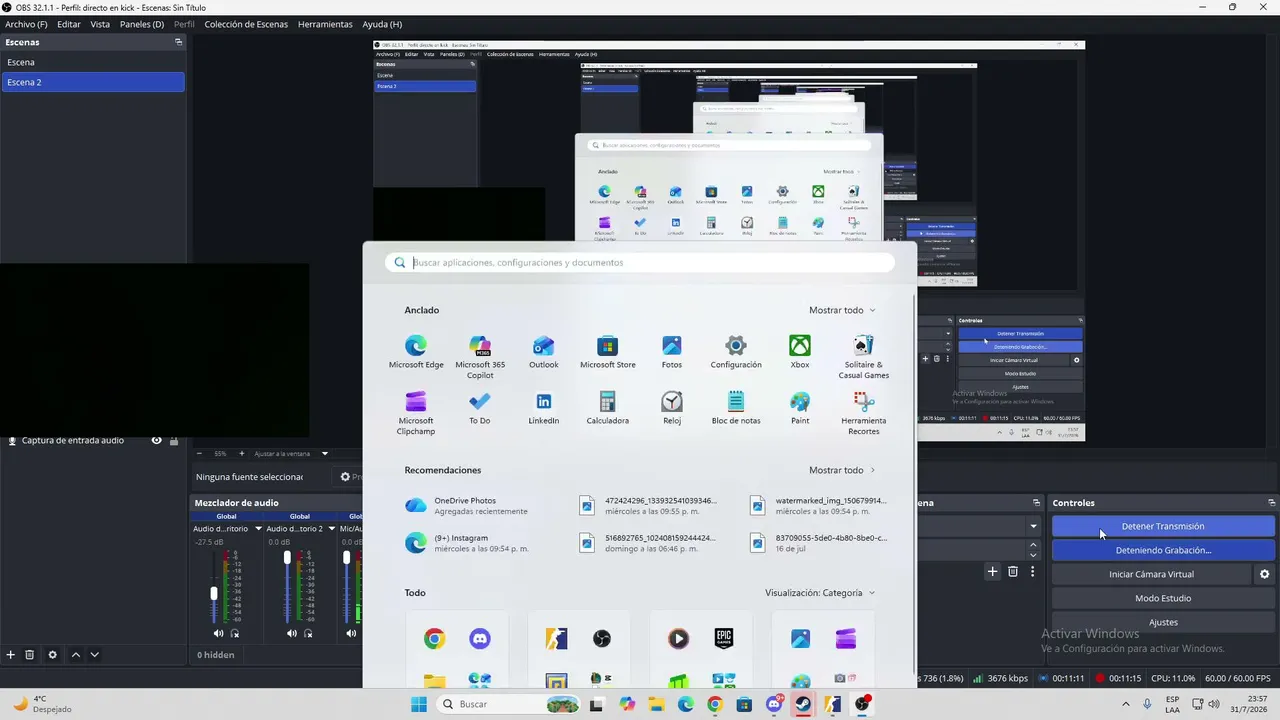Screen dimensions: 1280x720
Task: Select Escena in the scenes list
Action: pos(93,62)
